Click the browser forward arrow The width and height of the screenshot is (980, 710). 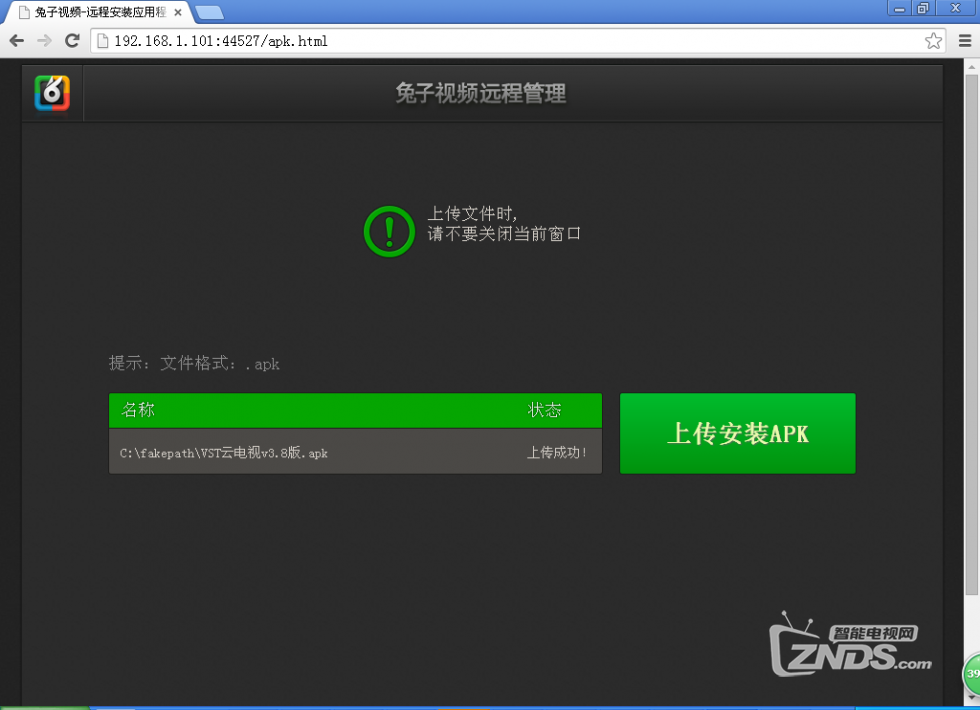(44, 41)
